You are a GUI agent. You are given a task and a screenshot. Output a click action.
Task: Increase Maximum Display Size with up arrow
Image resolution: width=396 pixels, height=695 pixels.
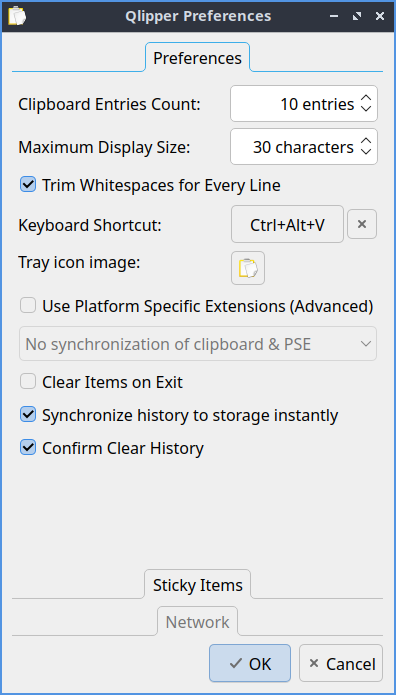(x=366, y=141)
